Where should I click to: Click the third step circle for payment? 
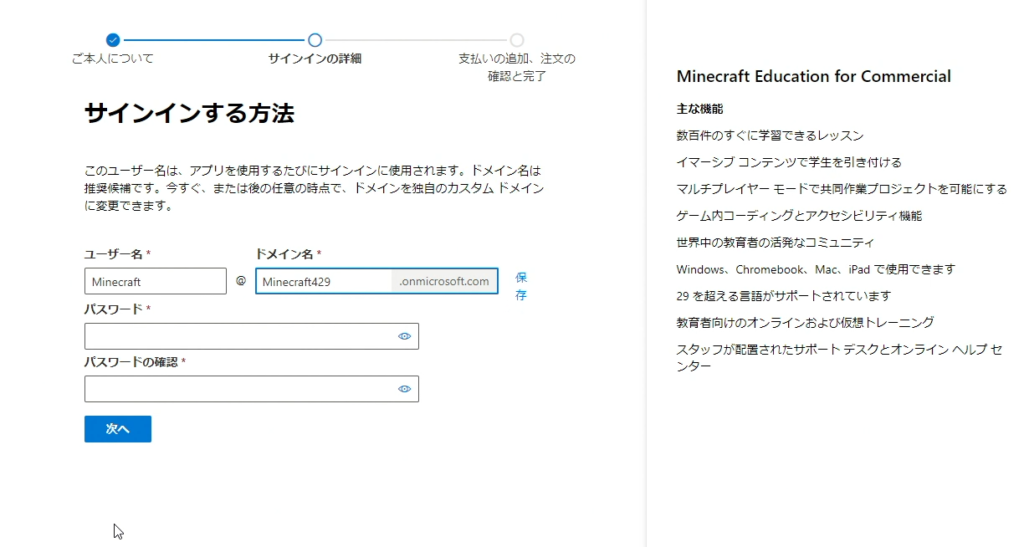coord(517,40)
